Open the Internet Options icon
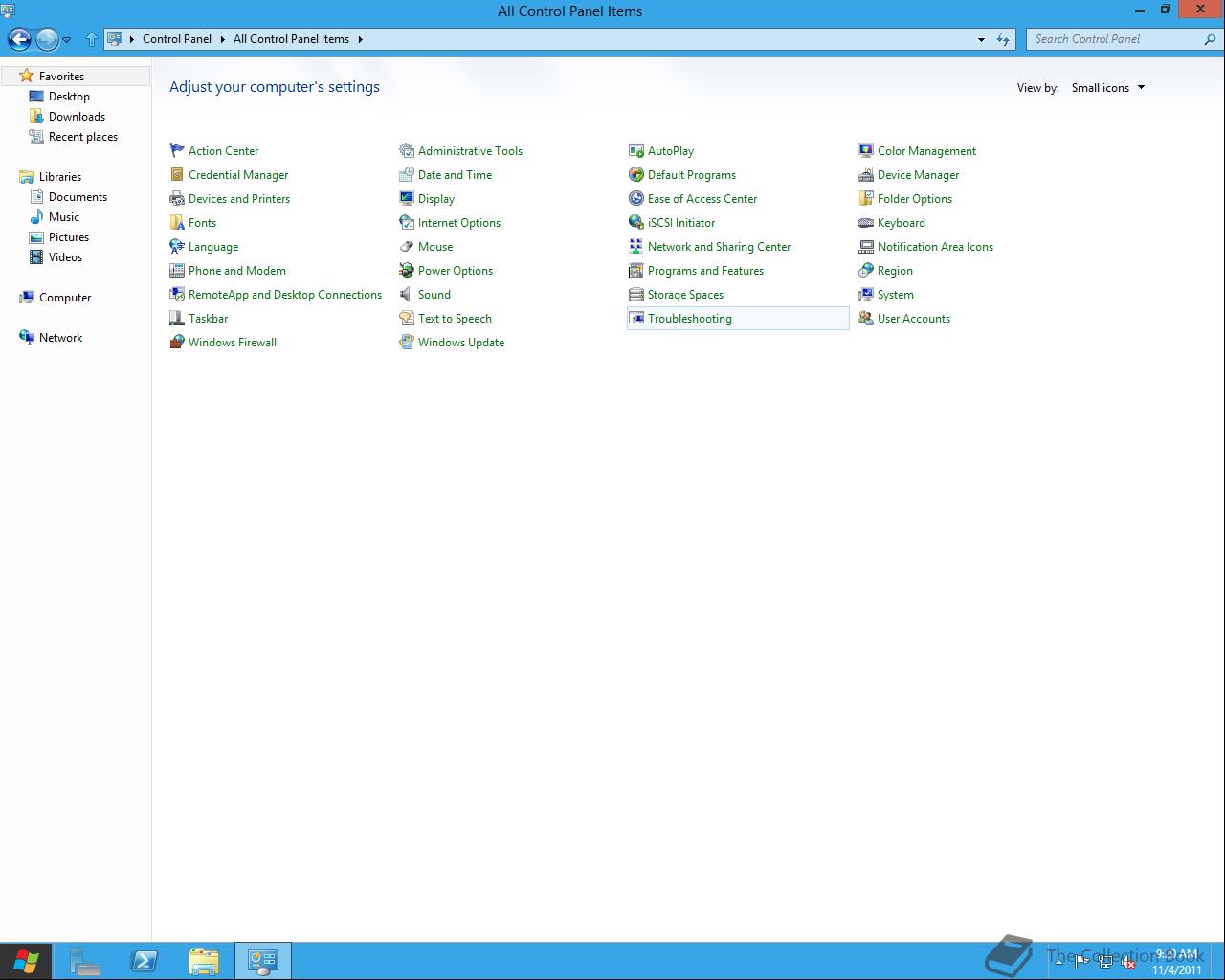Screen dimensions: 1225x980 click(x=407, y=222)
